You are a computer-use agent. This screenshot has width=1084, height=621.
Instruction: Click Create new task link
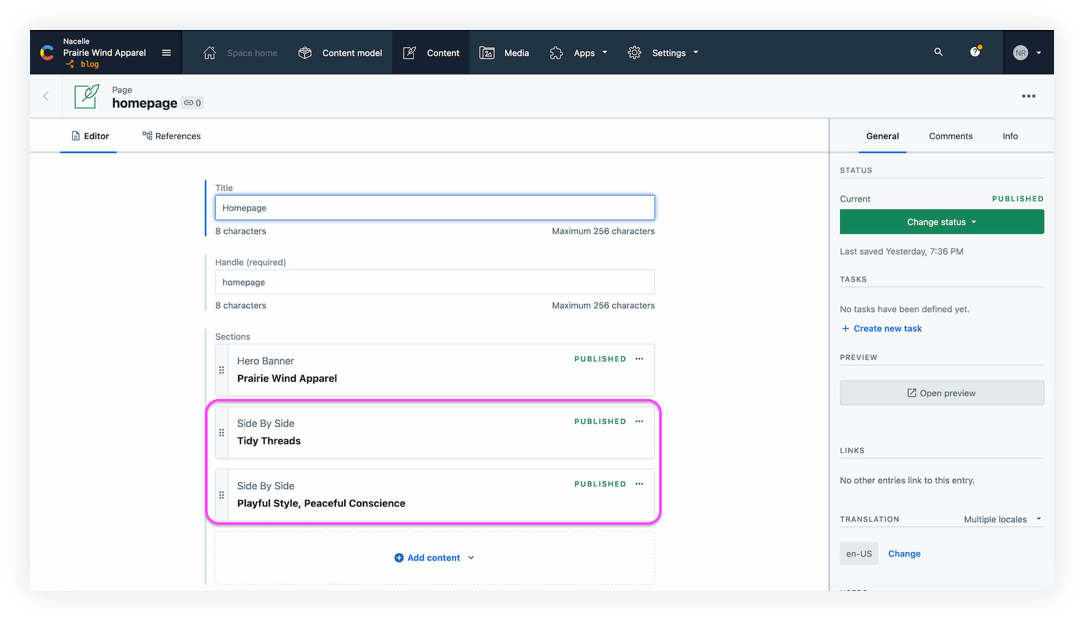pyautogui.click(x=881, y=328)
